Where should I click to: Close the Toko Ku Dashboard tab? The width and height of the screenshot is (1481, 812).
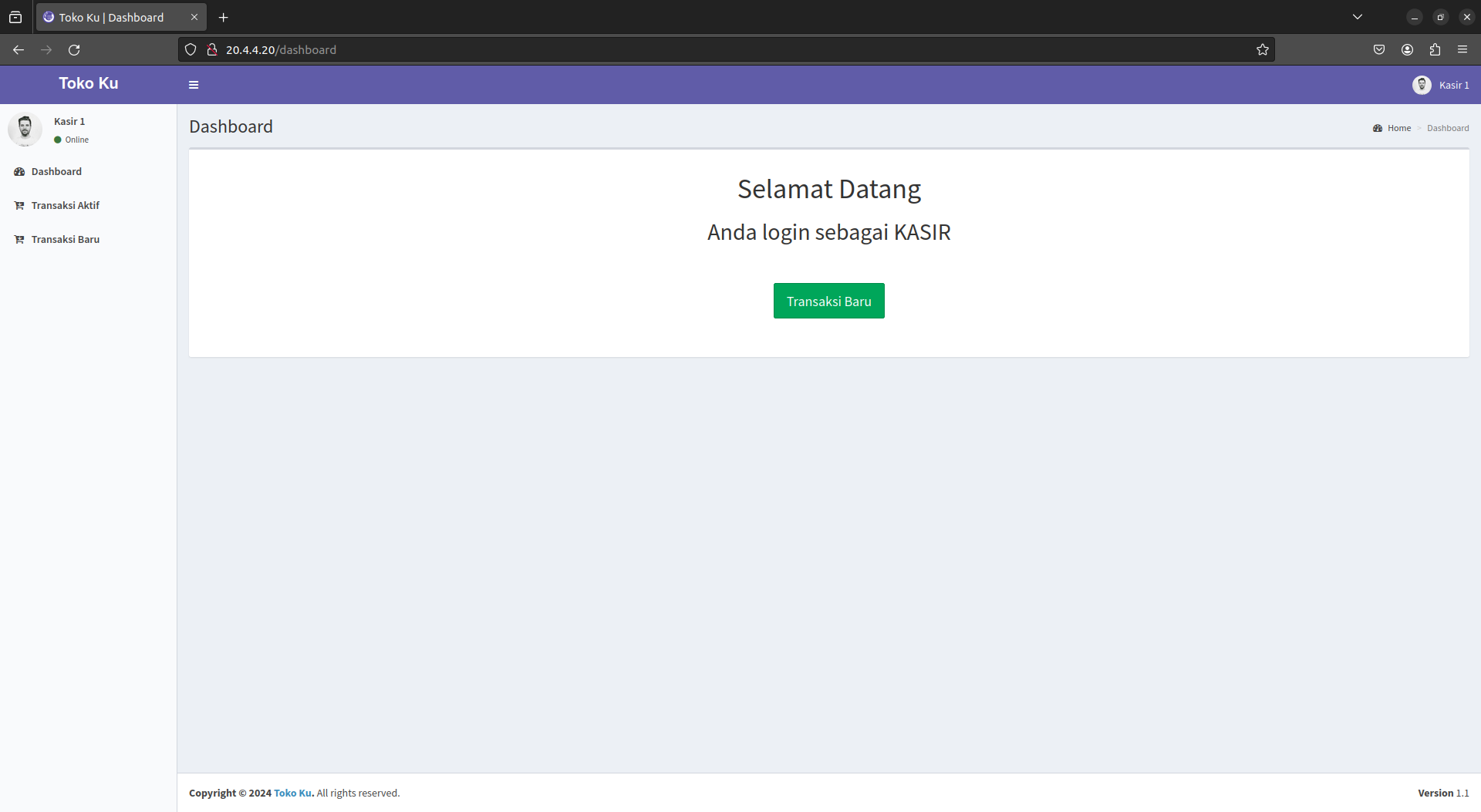[x=194, y=17]
